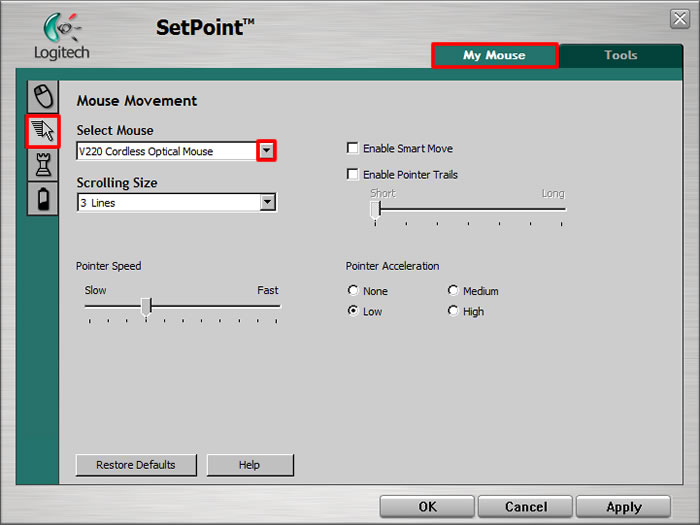Image resolution: width=700 pixels, height=525 pixels.
Task: Choose Low pointer acceleration
Action: (x=353, y=311)
